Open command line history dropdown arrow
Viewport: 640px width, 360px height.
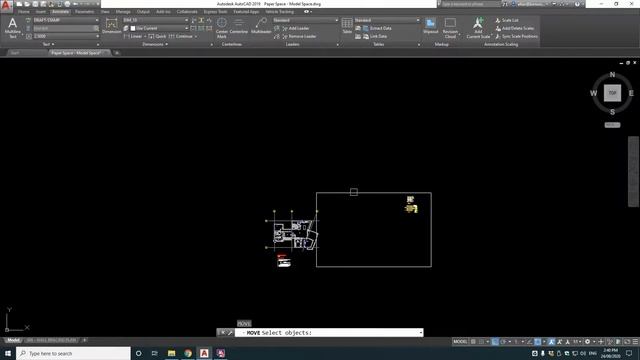click(x=420, y=333)
